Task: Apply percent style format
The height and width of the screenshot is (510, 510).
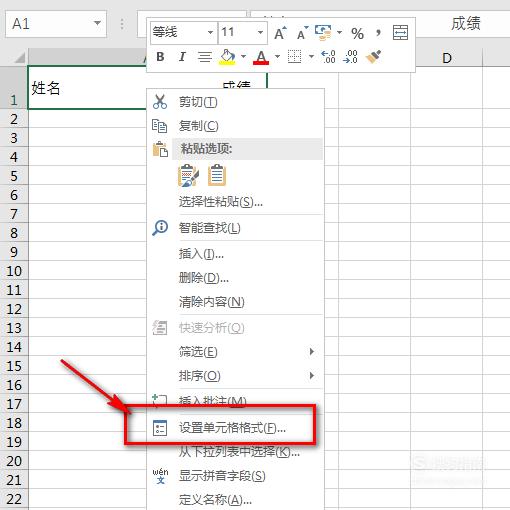Action: pos(357,33)
